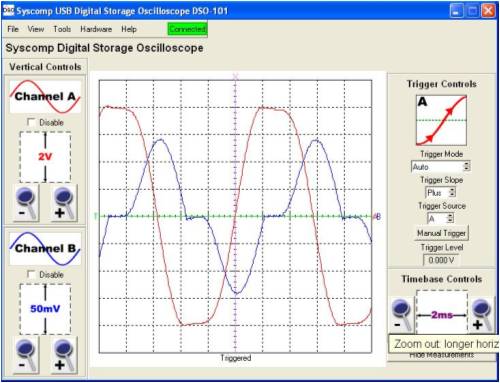Click the Channel A sine wave icon
This screenshot has height=383, width=500.
45,97
